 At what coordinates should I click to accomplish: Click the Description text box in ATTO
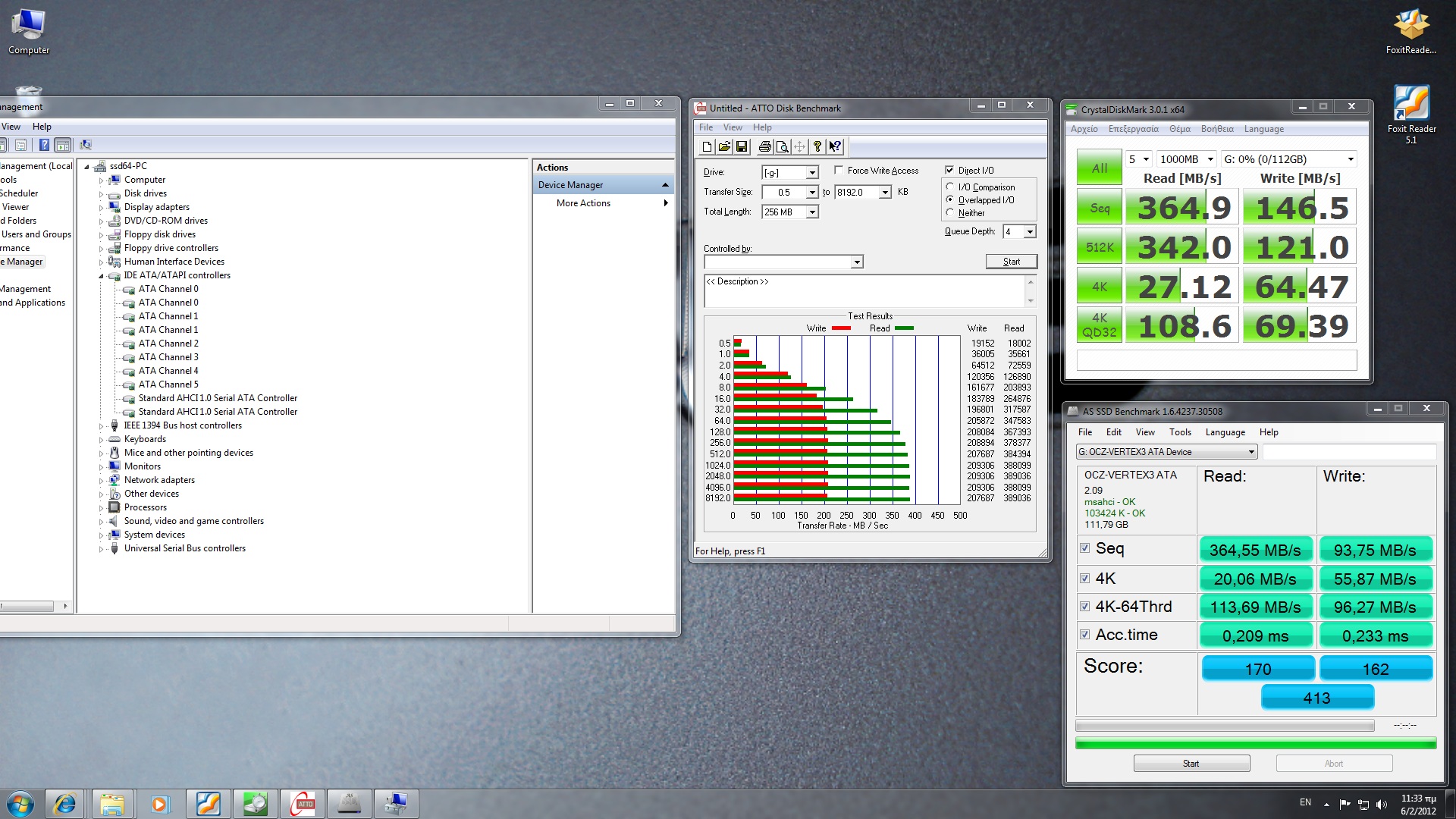[x=869, y=292]
